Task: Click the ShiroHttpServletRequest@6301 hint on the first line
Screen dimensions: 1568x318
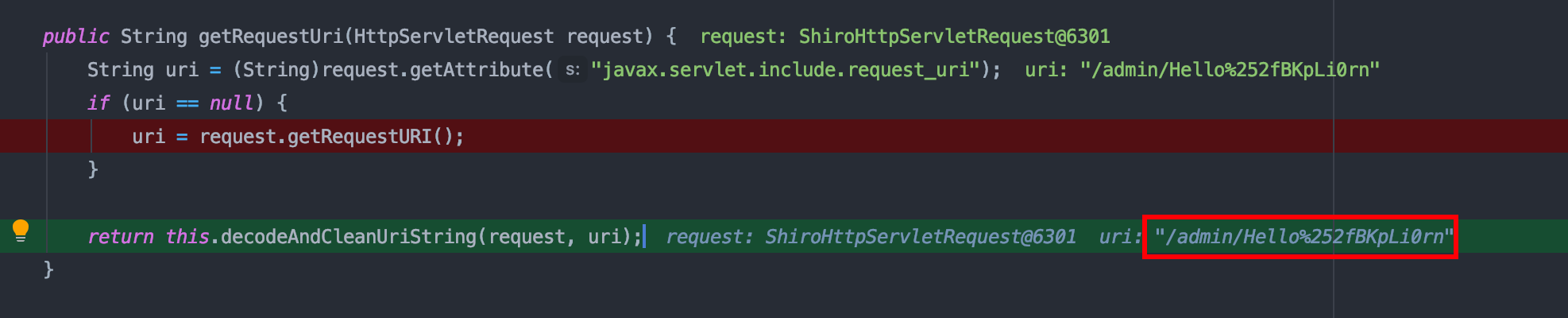Action: point(954,37)
